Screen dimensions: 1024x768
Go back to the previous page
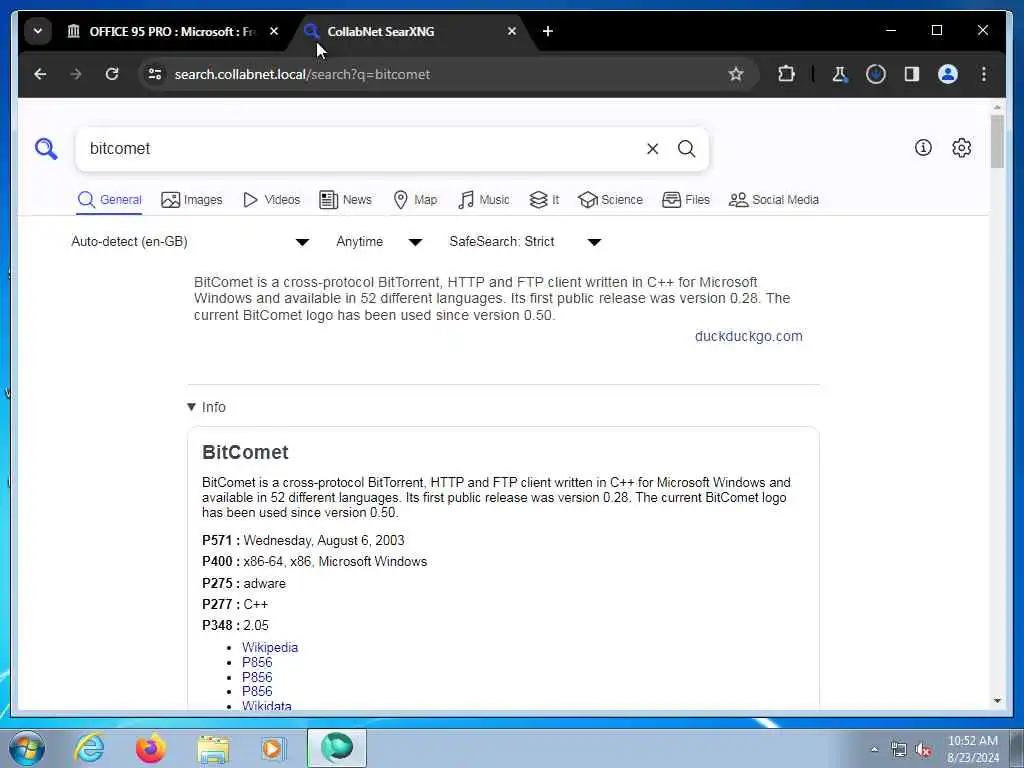click(x=40, y=74)
